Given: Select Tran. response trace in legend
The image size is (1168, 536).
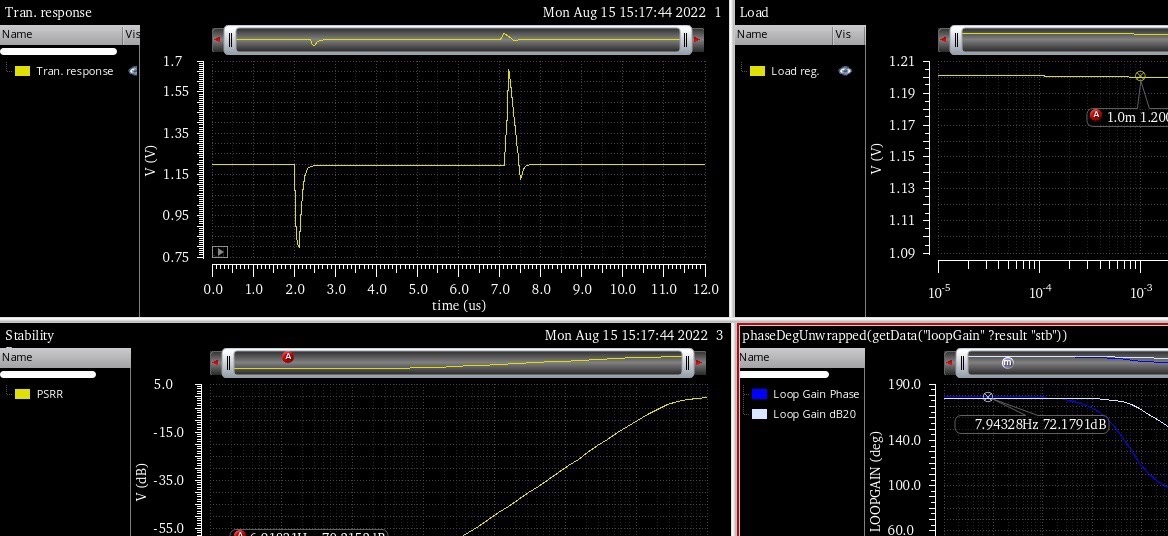Looking at the screenshot, I should 74,71.
